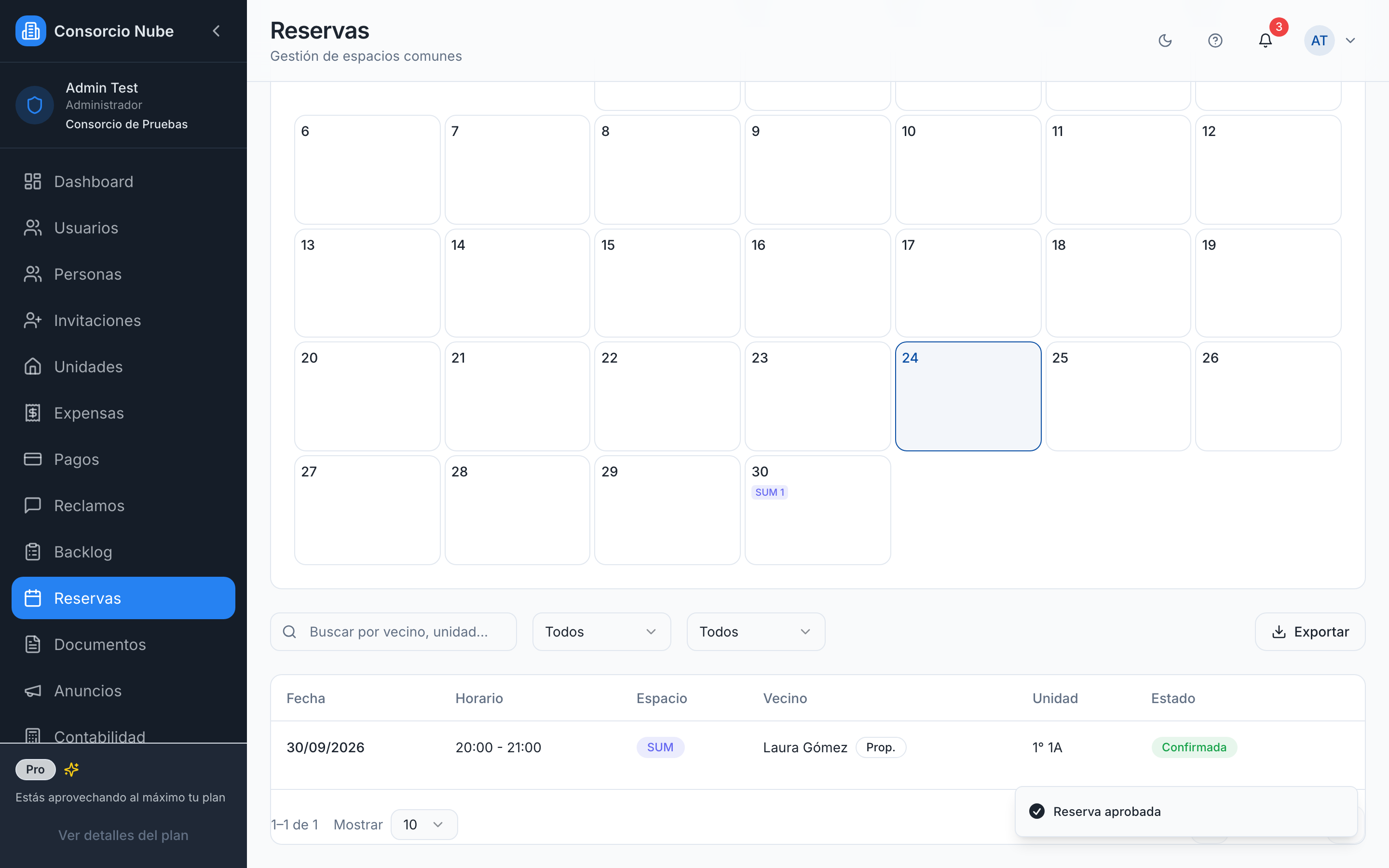This screenshot has width=1389, height=868.
Task: Open the second Todos filter dropdown
Action: (756, 632)
